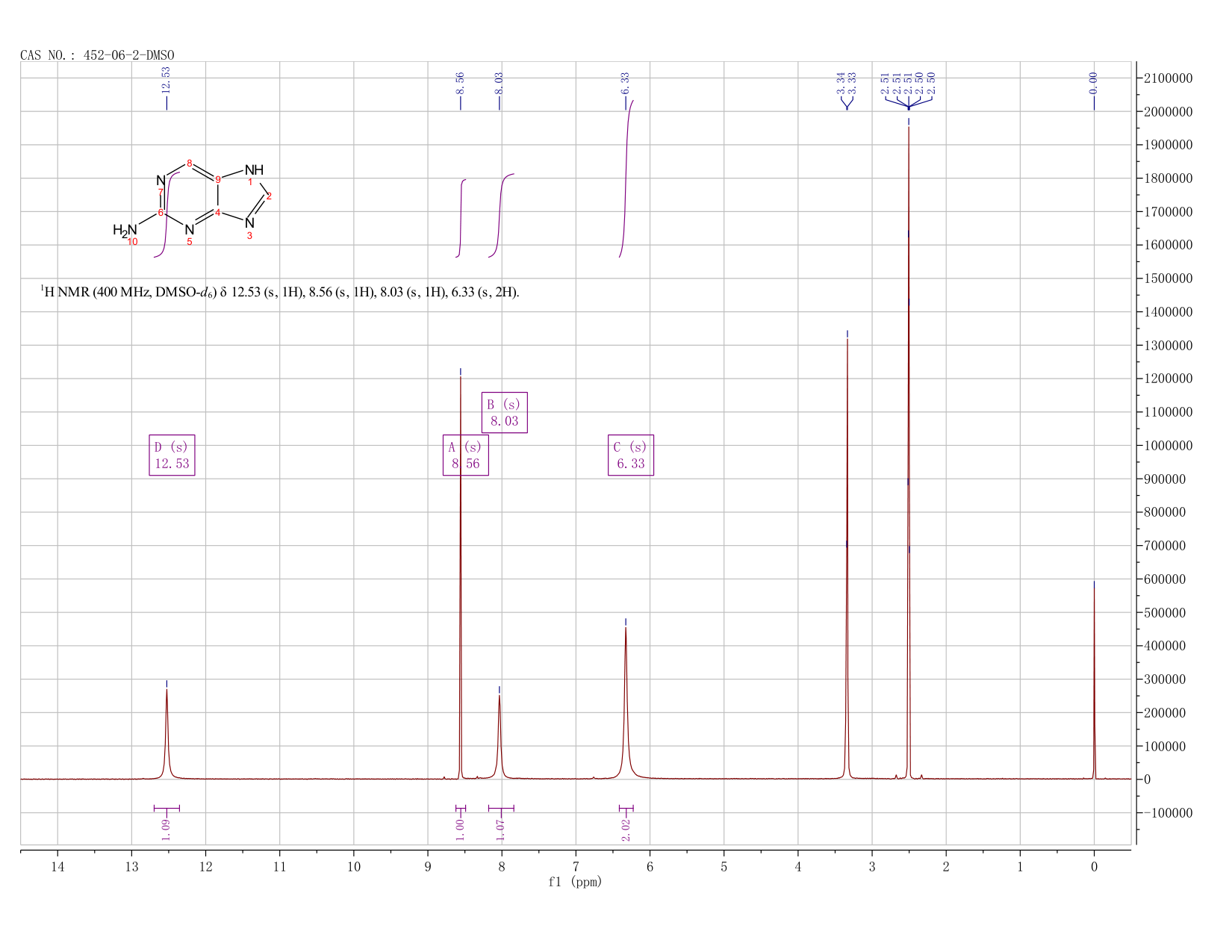Viewport: 1232px width, 952px height.
Task: Click x-axis tick label 10
Action: pyautogui.click(x=353, y=867)
